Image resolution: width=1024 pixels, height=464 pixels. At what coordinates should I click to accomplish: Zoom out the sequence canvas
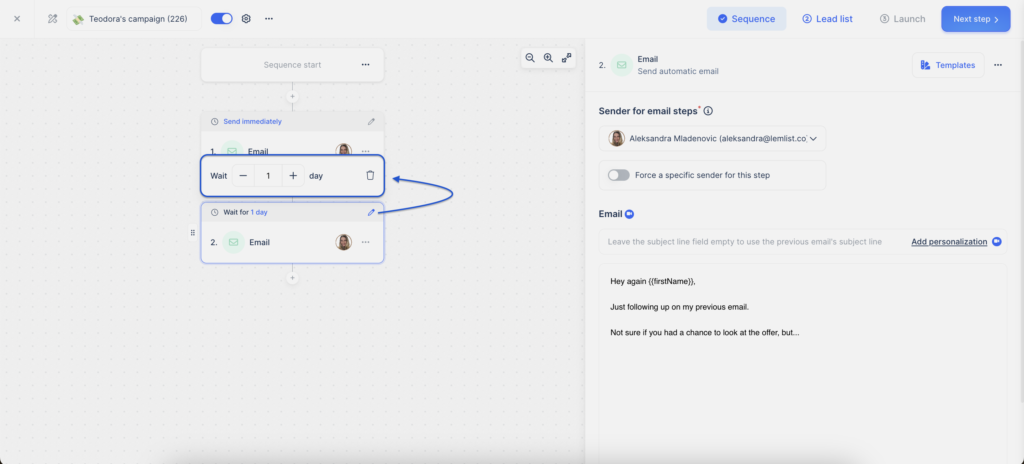click(530, 58)
